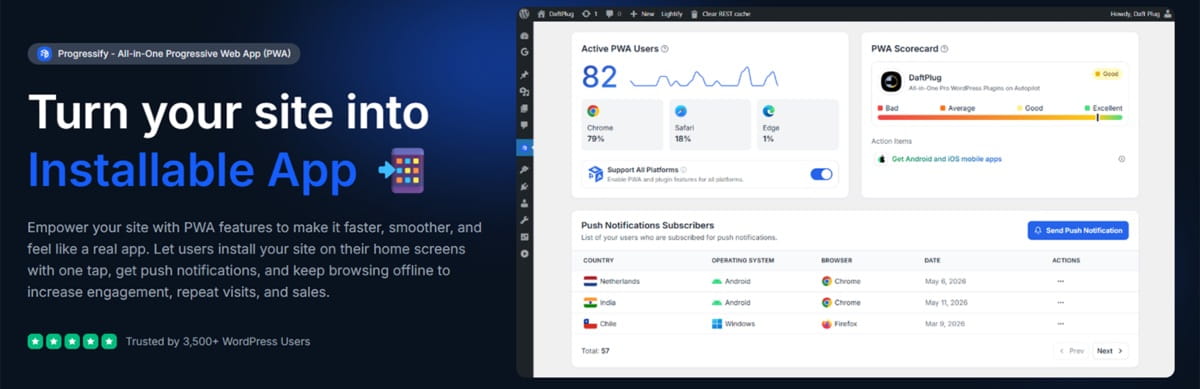The width and height of the screenshot is (1200, 389).
Task: Open the updates indicator in admin bar
Action: [589, 14]
